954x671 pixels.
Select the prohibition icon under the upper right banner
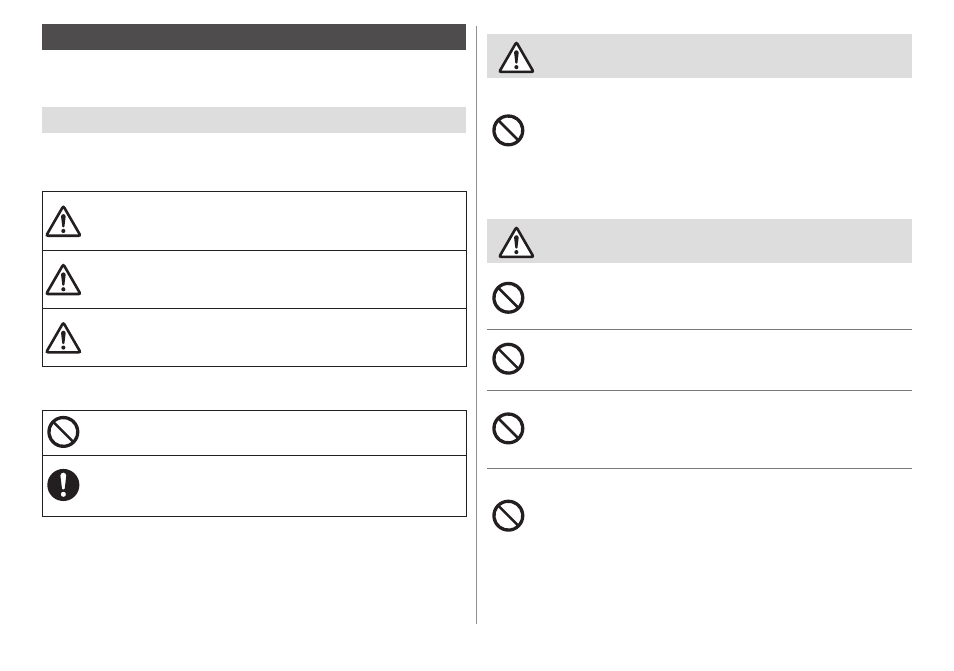click(508, 130)
